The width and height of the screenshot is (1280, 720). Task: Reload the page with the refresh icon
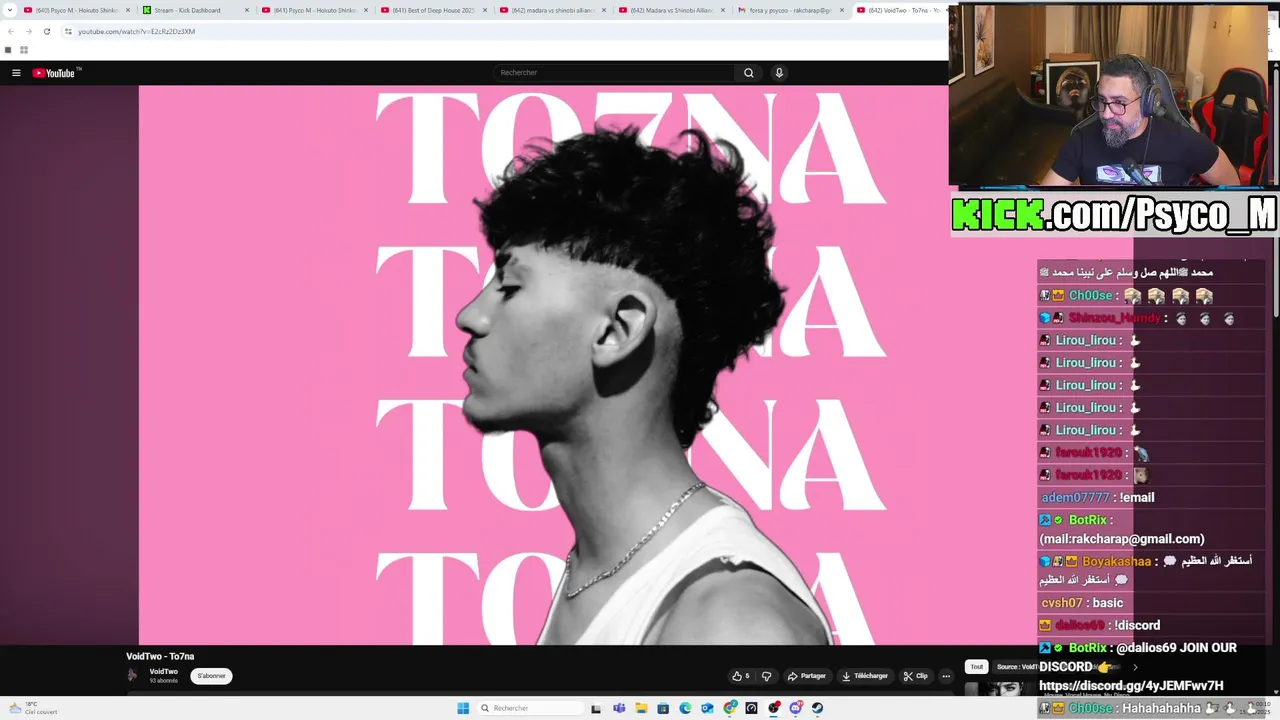pyautogui.click(x=46, y=31)
